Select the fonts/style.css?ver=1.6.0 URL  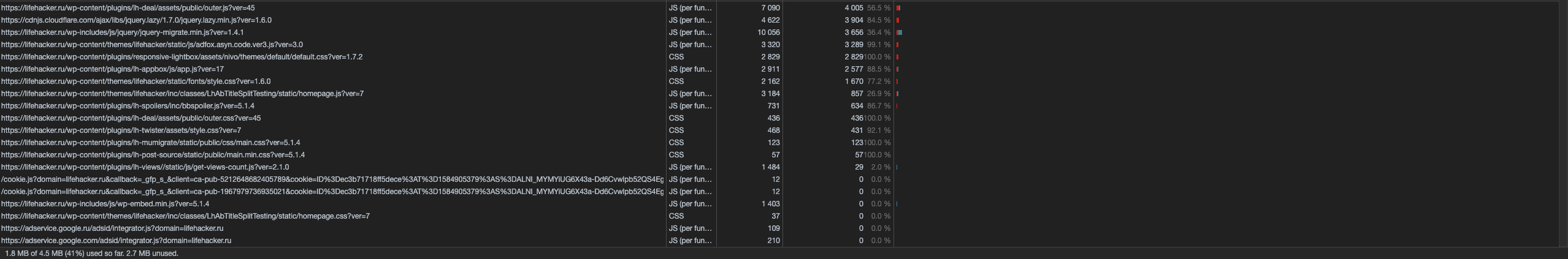coord(136,81)
